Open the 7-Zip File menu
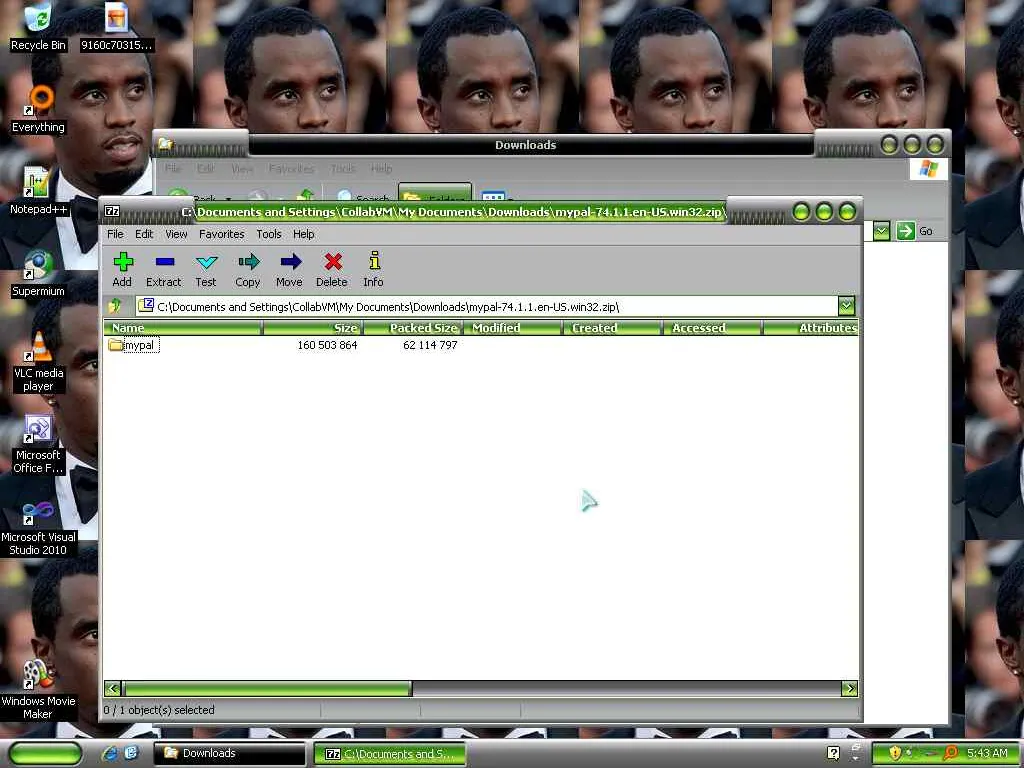The height and width of the screenshot is (768, 1024). pyautogui.click(x=115, y=234)
